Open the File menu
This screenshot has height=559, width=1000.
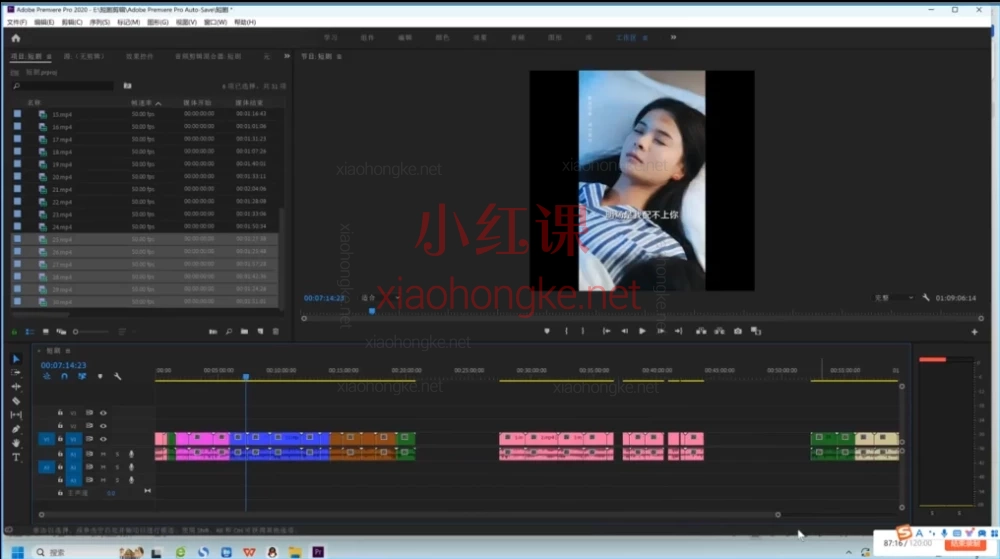pyautogui.click(x=17, y=22)
